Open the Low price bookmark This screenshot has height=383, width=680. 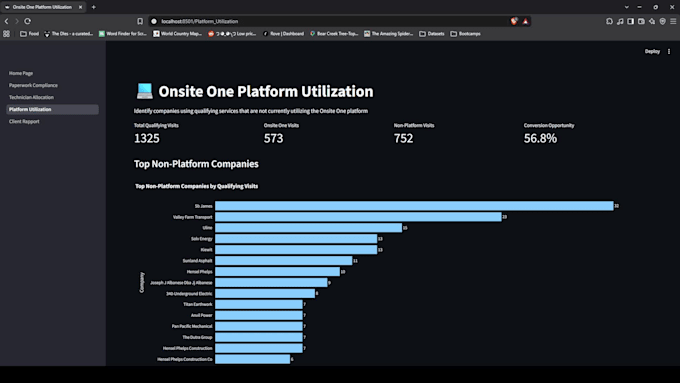(x=232, y=34)
